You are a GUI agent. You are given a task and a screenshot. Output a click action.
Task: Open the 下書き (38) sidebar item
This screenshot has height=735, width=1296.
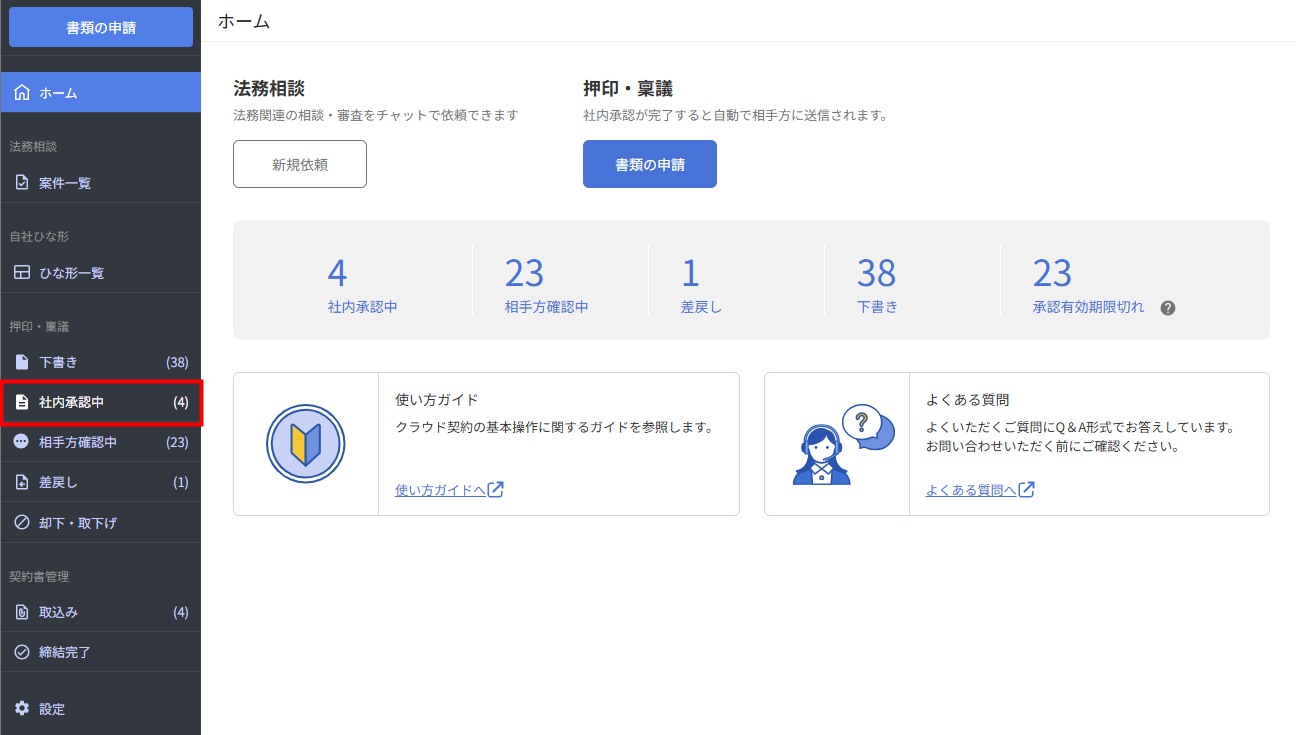point(100,362)
